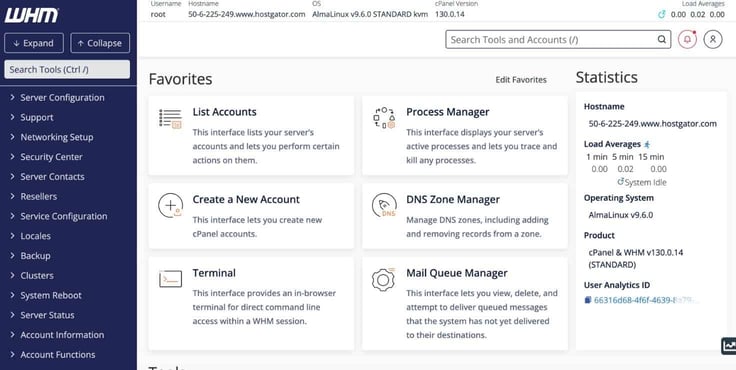Copy User Analytics ID via copy icon

click(x=588, y=300)
